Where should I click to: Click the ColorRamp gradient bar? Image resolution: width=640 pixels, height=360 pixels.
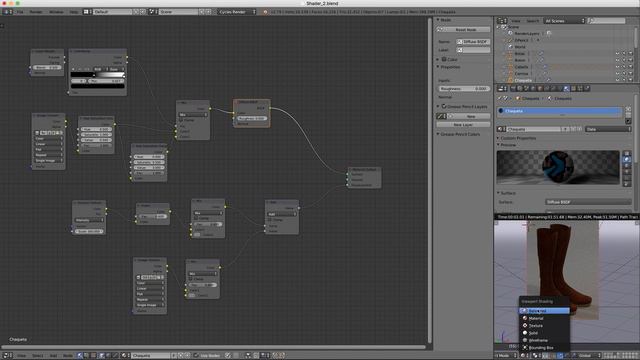coord(98,75)
